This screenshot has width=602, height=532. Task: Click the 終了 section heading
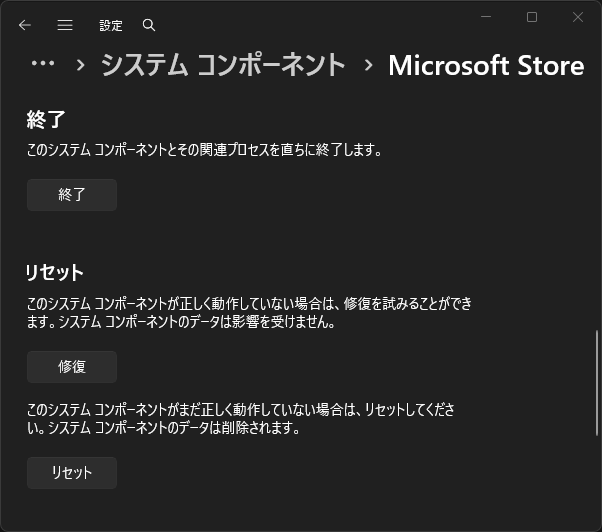[x=46, y=119]
